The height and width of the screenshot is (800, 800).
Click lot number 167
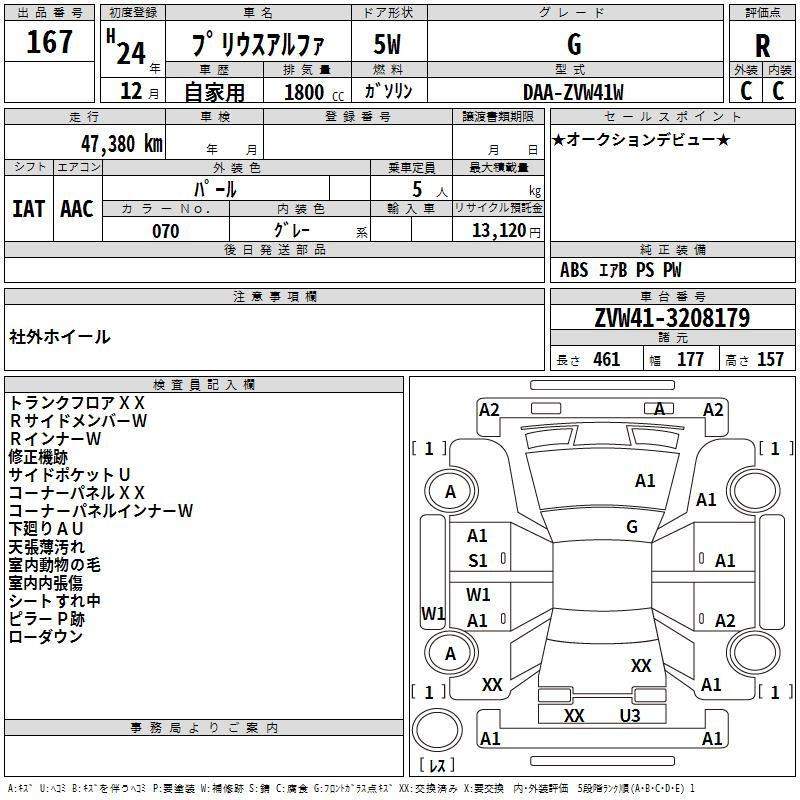[x=49, y=42]
